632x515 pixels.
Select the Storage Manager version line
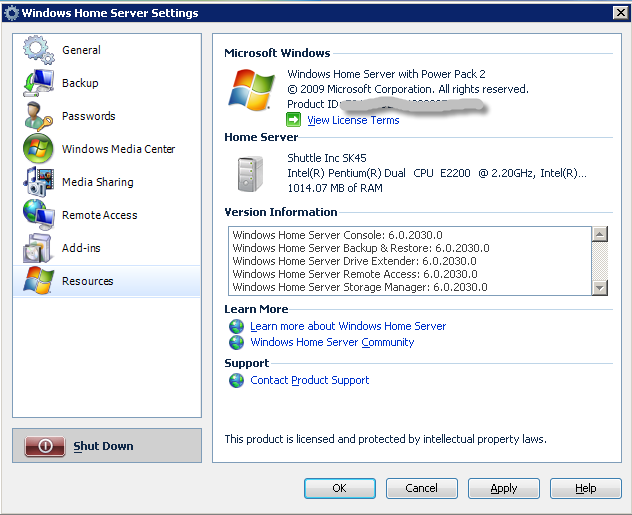point(360,287)
